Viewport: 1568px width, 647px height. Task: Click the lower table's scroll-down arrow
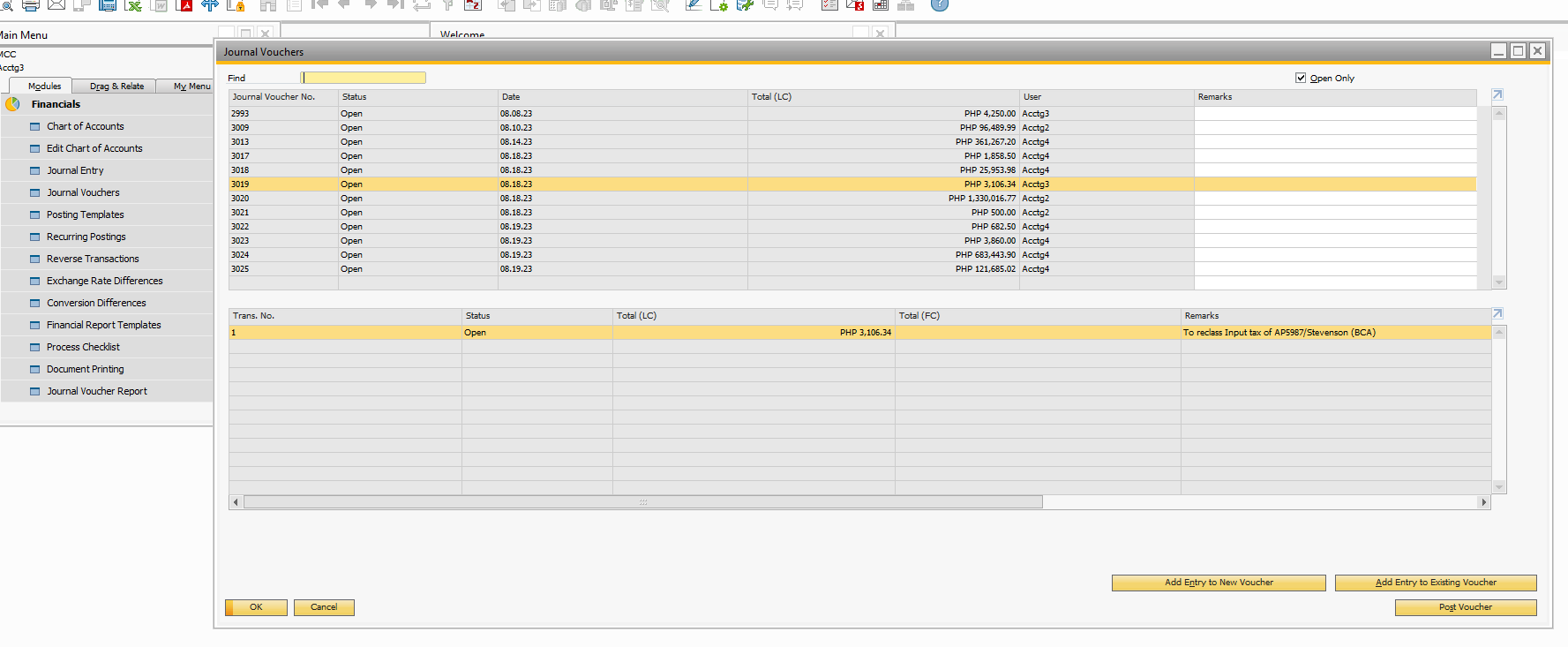pyautogui.click(x=1498, y=487)
